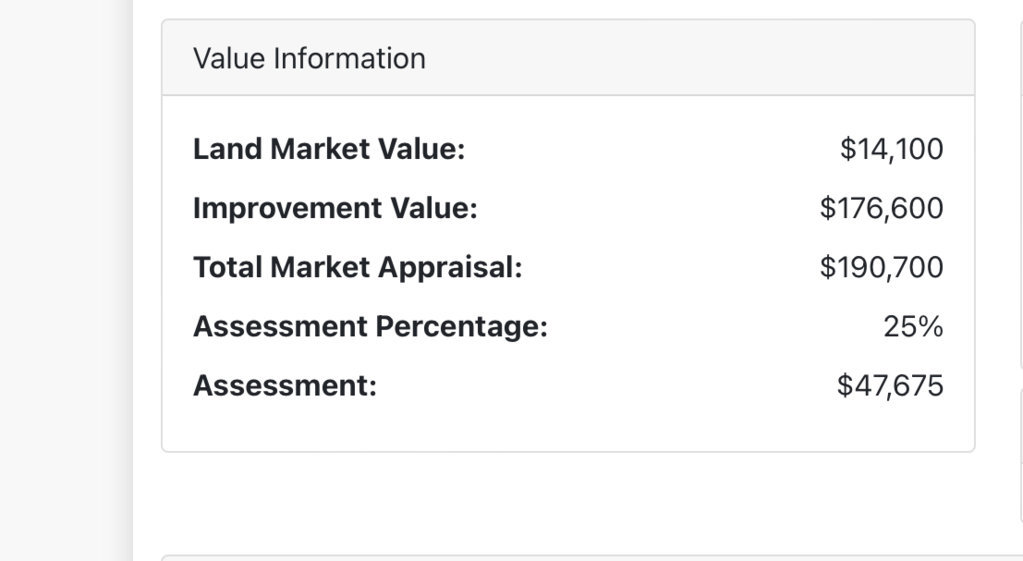Image resolution: width=1023 pixels, height=561 pixels.
Task: Select the Total Market Appraisal label
Action: click(358, 267)
